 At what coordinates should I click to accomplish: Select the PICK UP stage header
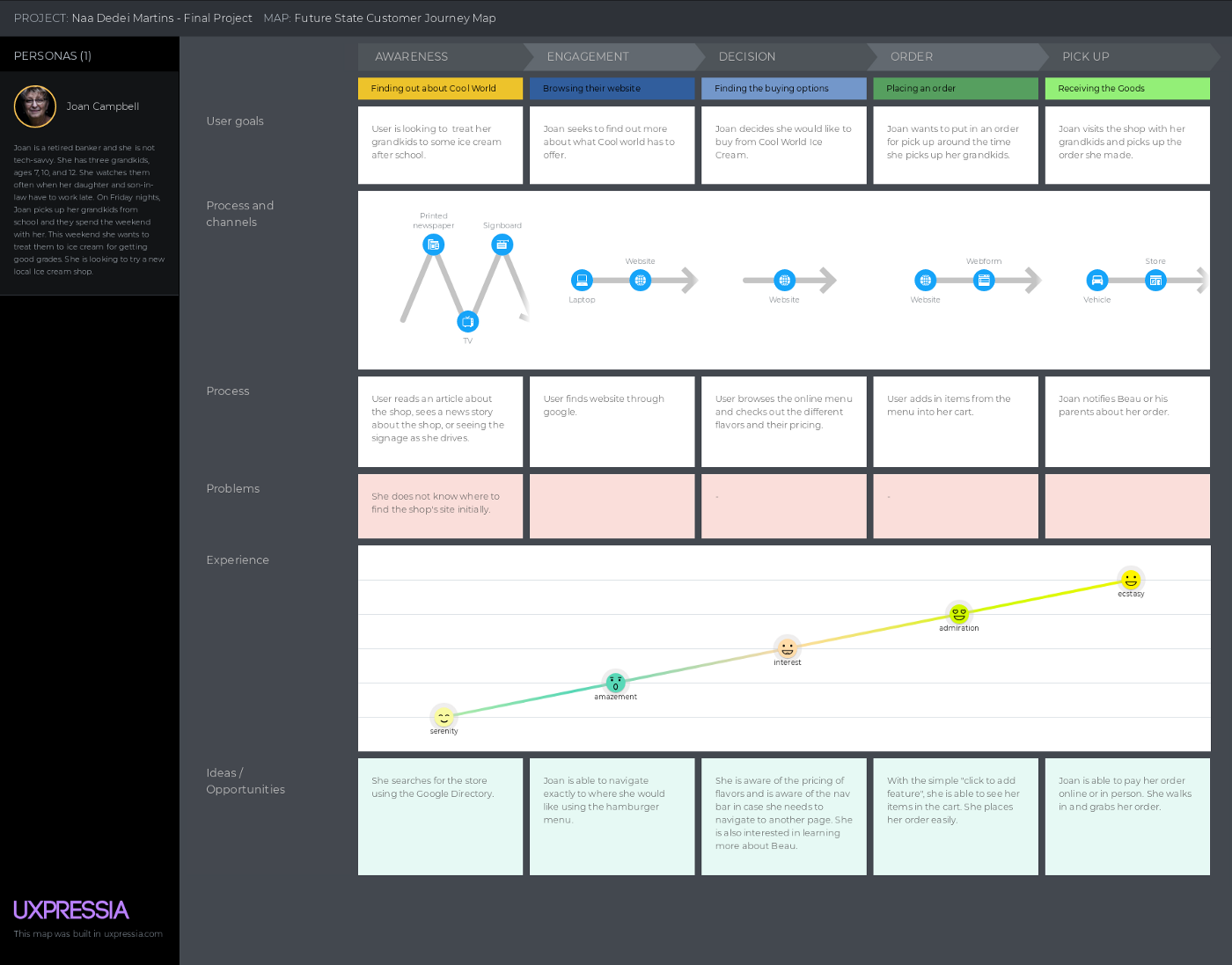coord(1129,56)
